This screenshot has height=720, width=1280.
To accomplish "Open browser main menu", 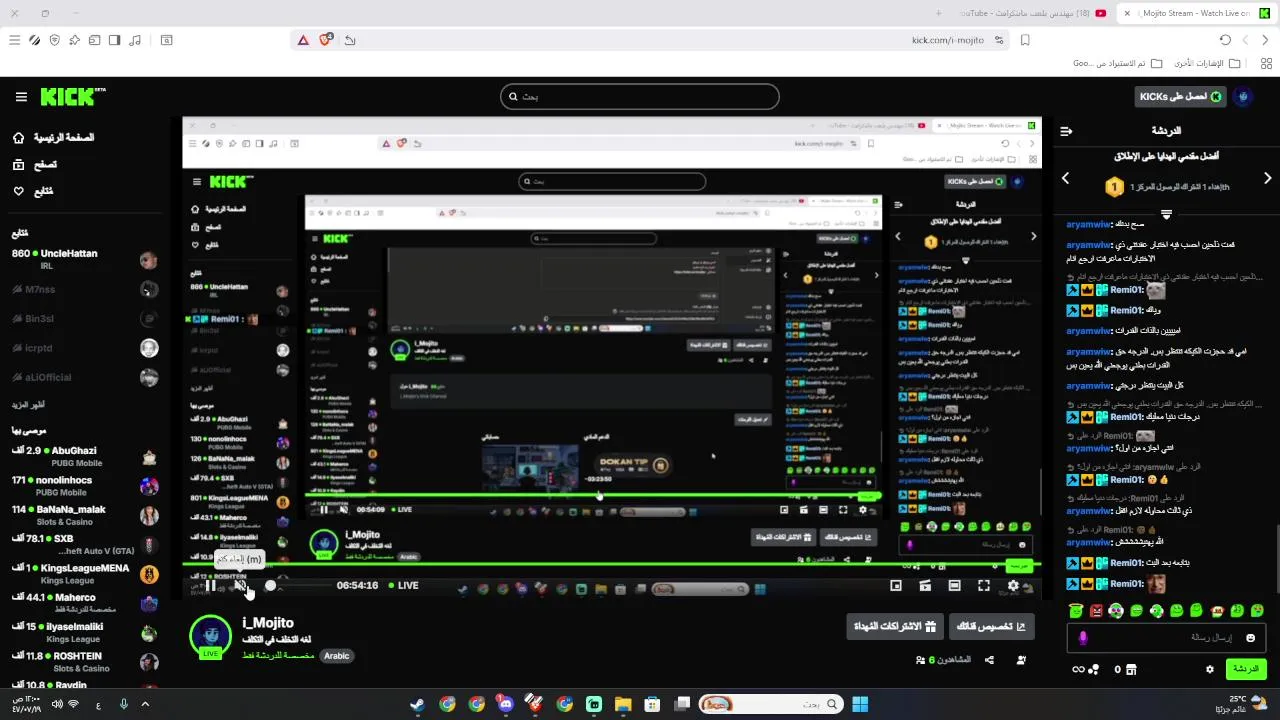I will tap(14, 40).
